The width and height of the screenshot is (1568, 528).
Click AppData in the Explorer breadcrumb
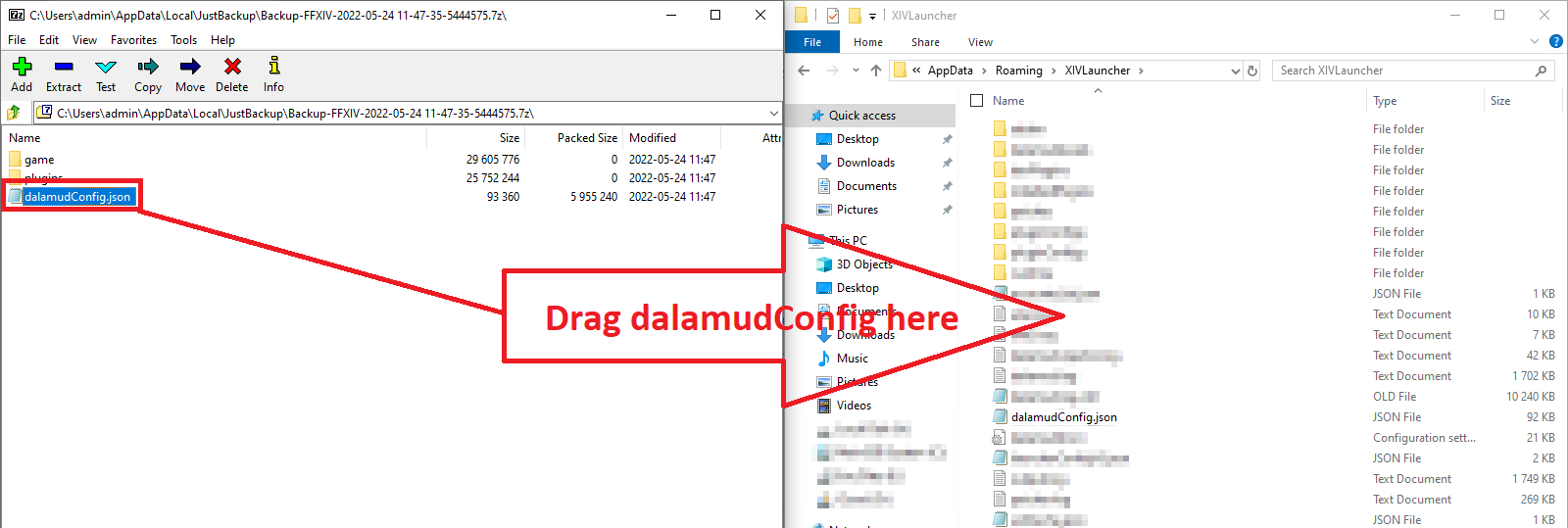pyautogui.click(x=951, y=71)
